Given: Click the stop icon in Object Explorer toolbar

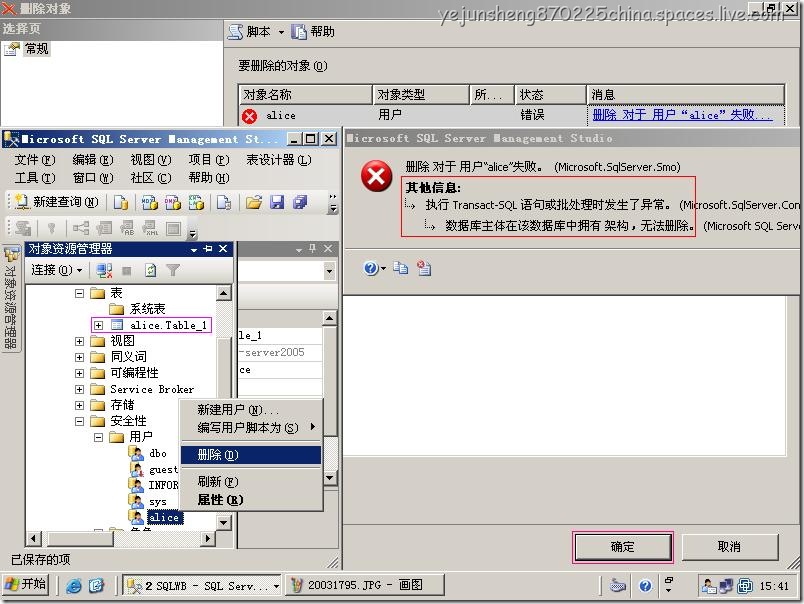Looking at the screenshot, I should (127, 270).
